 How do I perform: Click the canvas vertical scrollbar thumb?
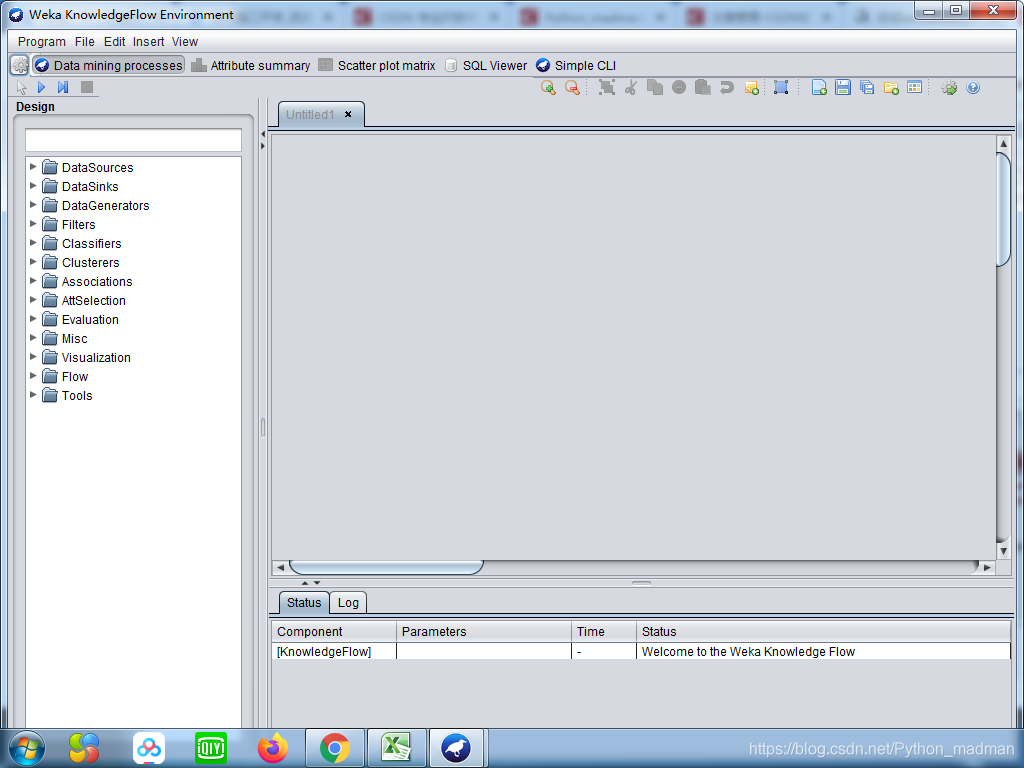(x=1003, y=210)
